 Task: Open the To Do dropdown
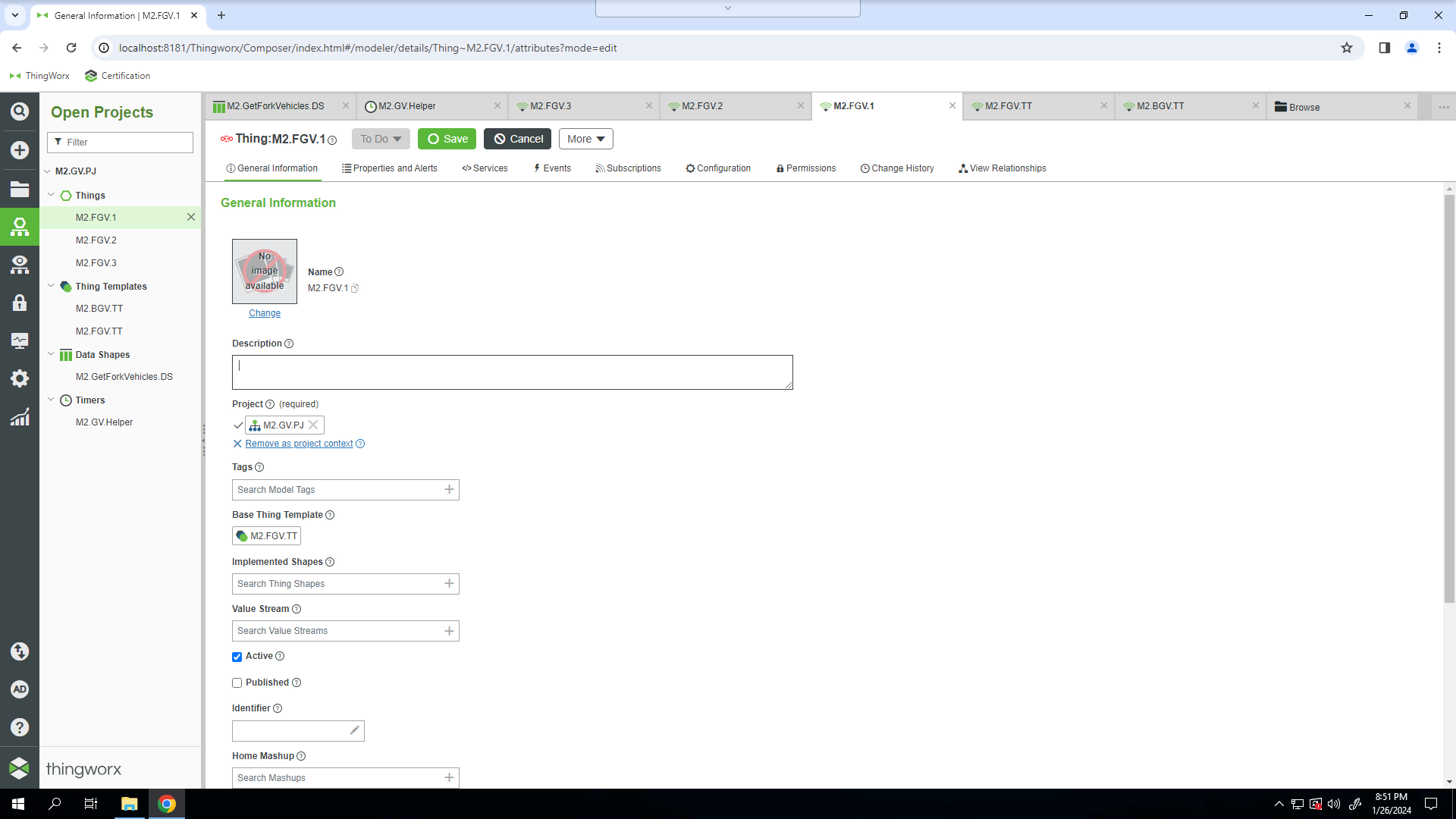point(381,139)
